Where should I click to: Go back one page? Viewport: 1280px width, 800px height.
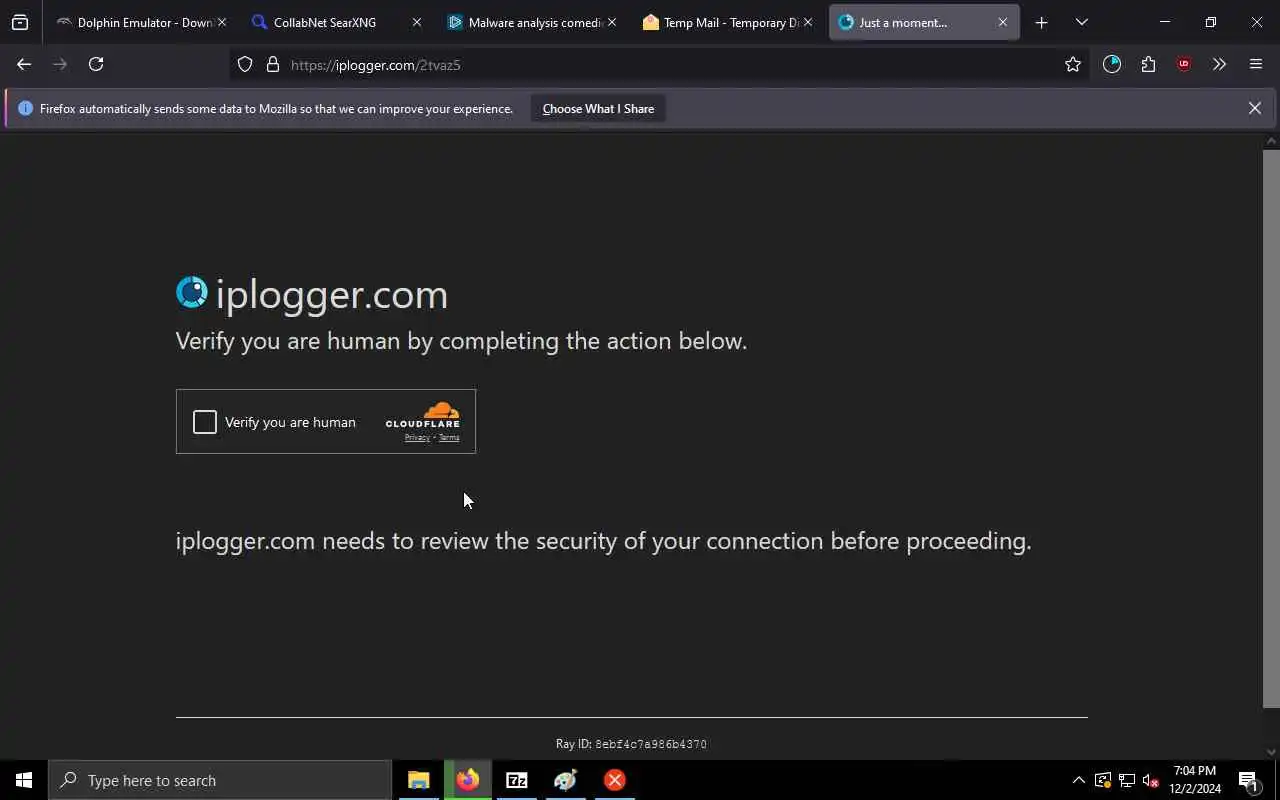click(x=24, y=64)
